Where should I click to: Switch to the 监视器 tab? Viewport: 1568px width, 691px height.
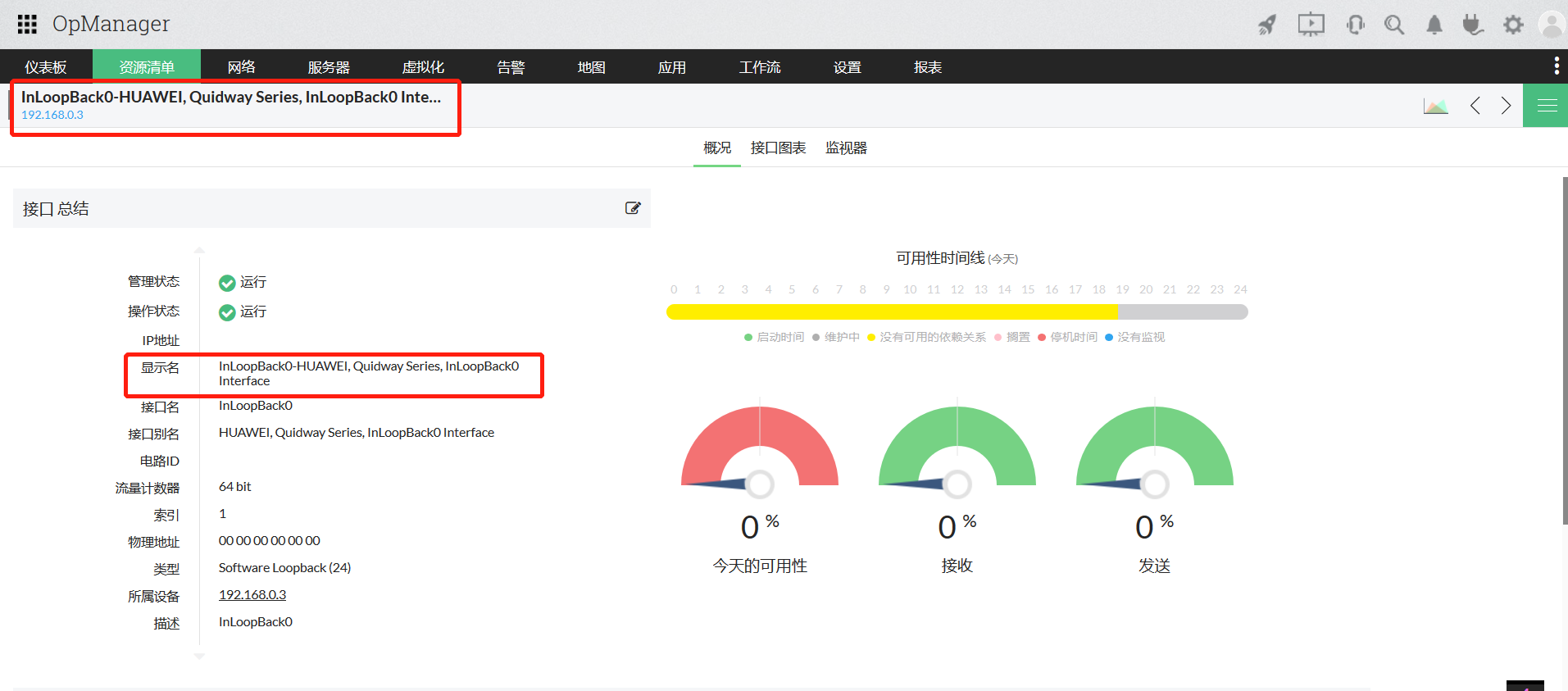coord(846,148)
